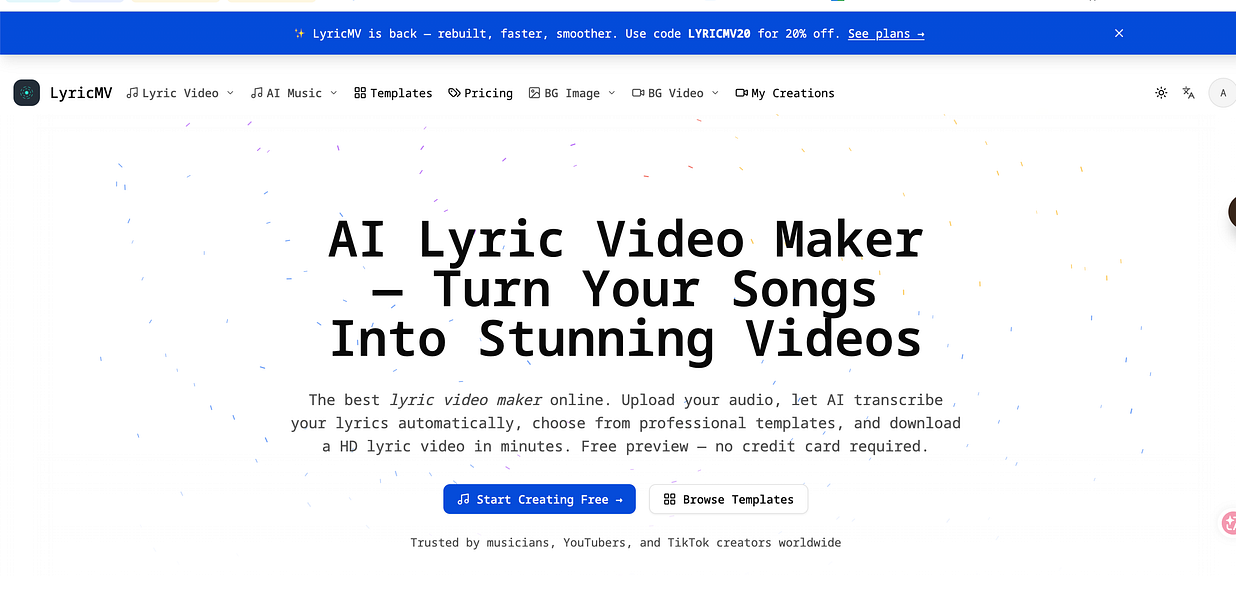Image resolution: width=1236 pixels, height=600 pixels.
Task: Click the pink floating widget icon
Action: 1229,522
